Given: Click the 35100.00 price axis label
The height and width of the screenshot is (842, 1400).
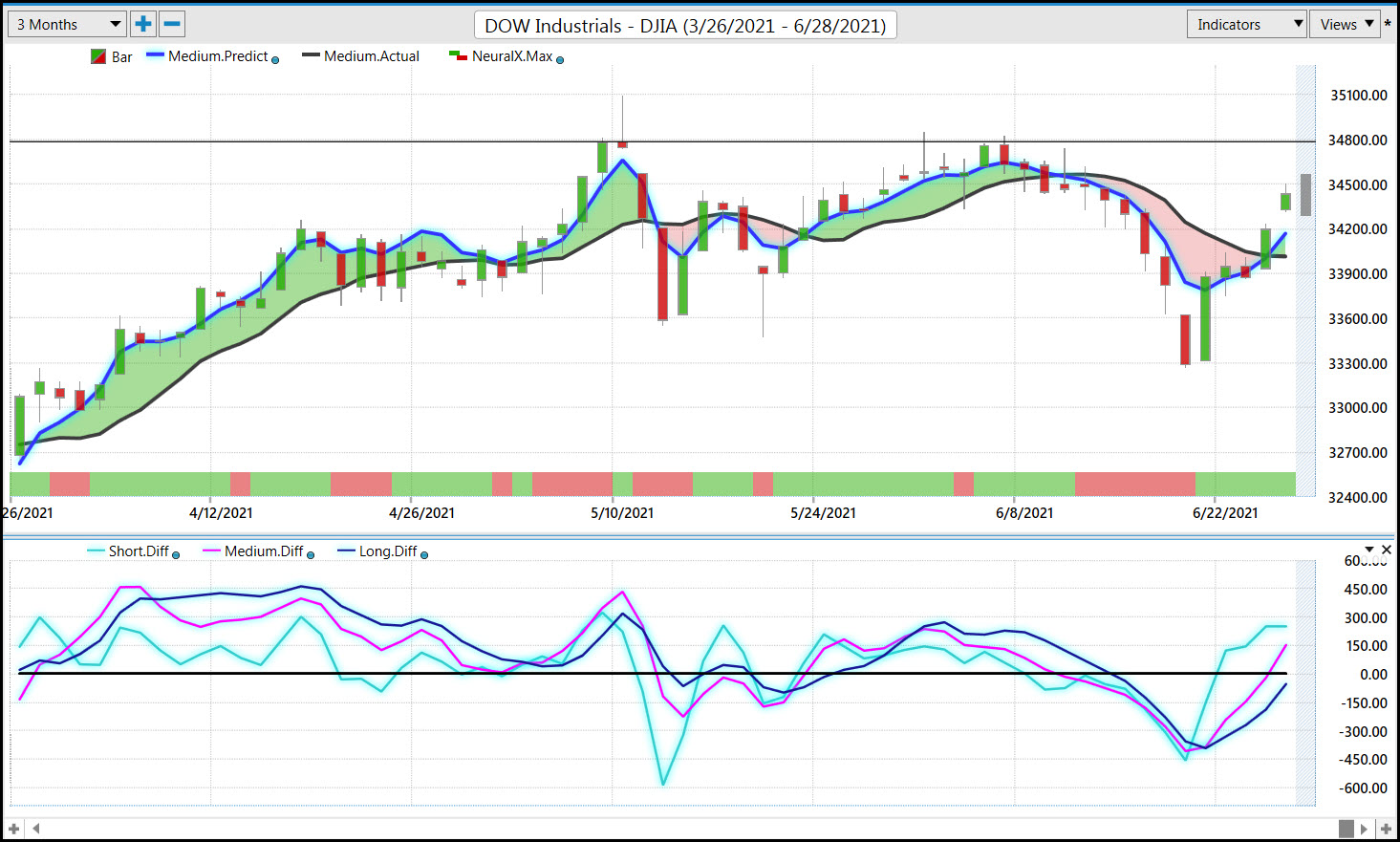Looking at the screenshot, I should [x=1359, y=95].
